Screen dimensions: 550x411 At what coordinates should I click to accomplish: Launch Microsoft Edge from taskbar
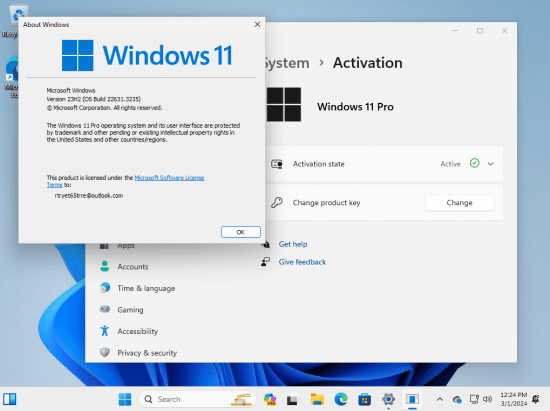(x=341, y=399)
